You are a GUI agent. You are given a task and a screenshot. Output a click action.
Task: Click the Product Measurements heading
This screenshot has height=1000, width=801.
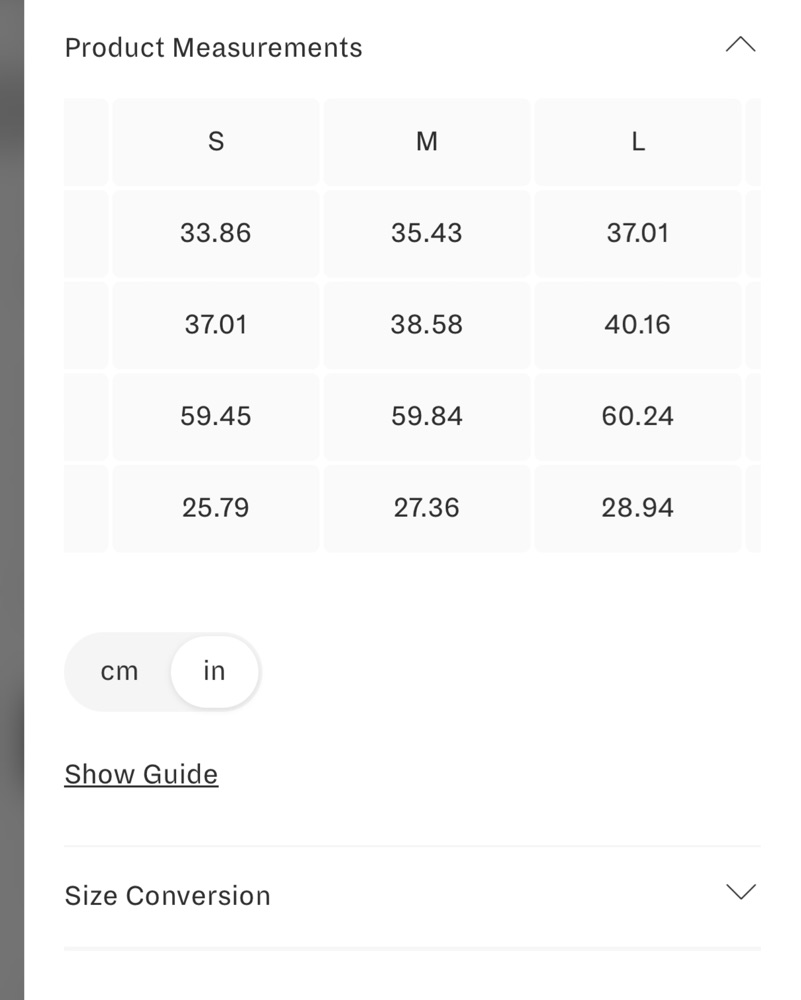[x=214, y=48]
